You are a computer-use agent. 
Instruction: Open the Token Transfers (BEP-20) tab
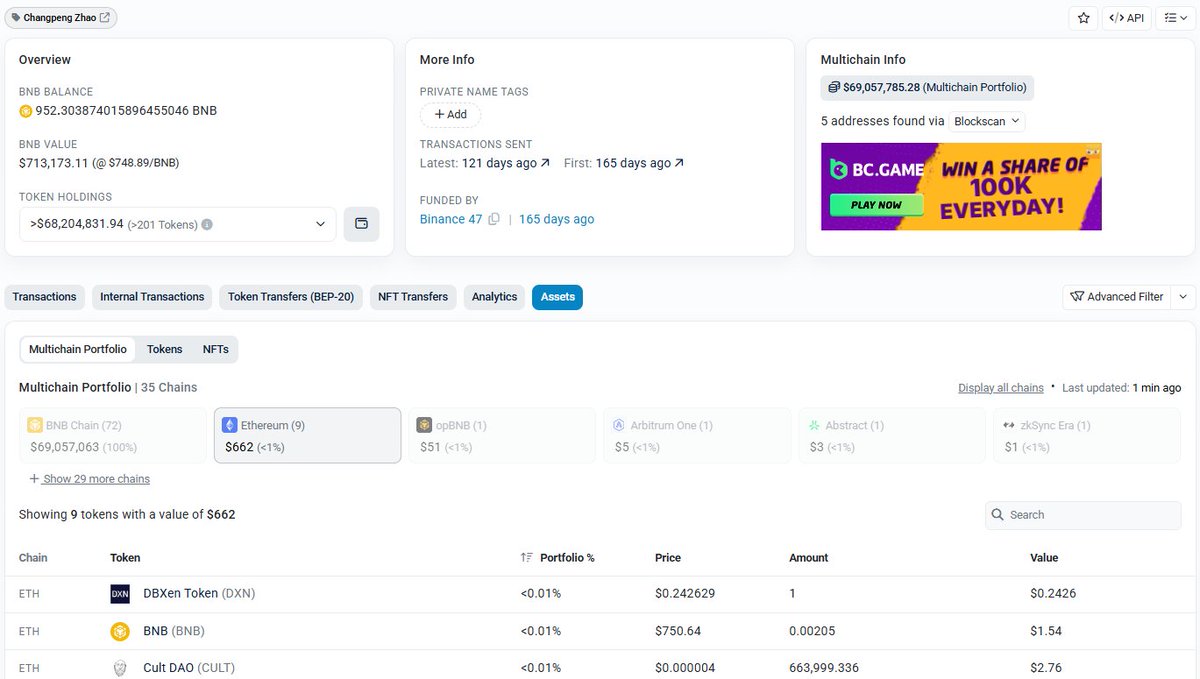point(291,297)
